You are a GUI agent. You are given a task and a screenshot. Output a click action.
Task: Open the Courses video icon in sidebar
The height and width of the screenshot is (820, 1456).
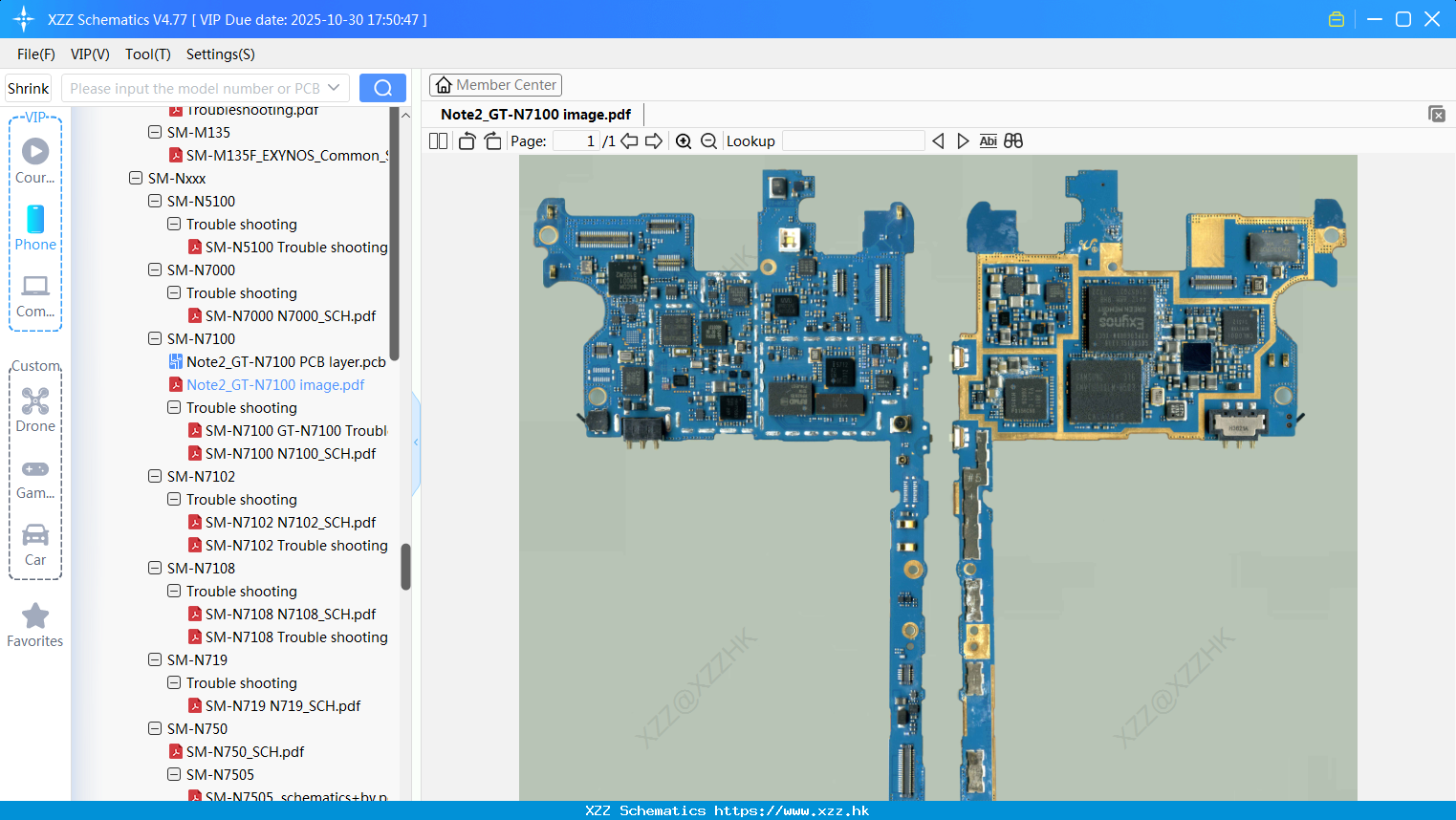(35, 151)
